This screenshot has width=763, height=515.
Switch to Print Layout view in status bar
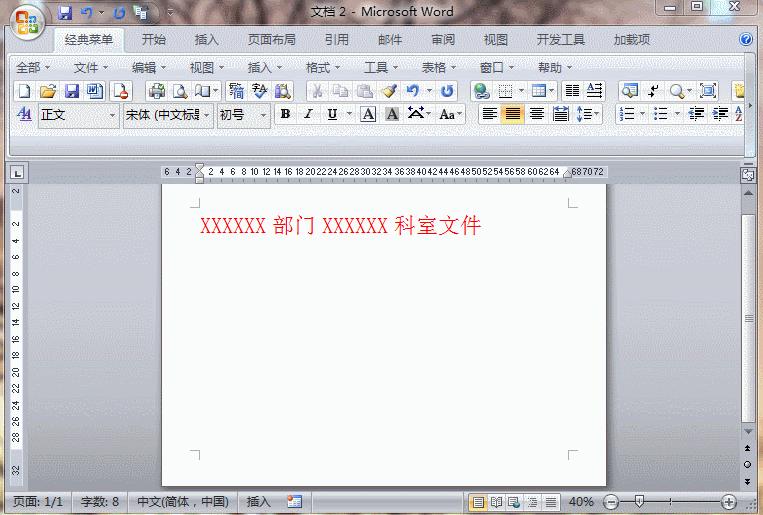click(478, 502)
